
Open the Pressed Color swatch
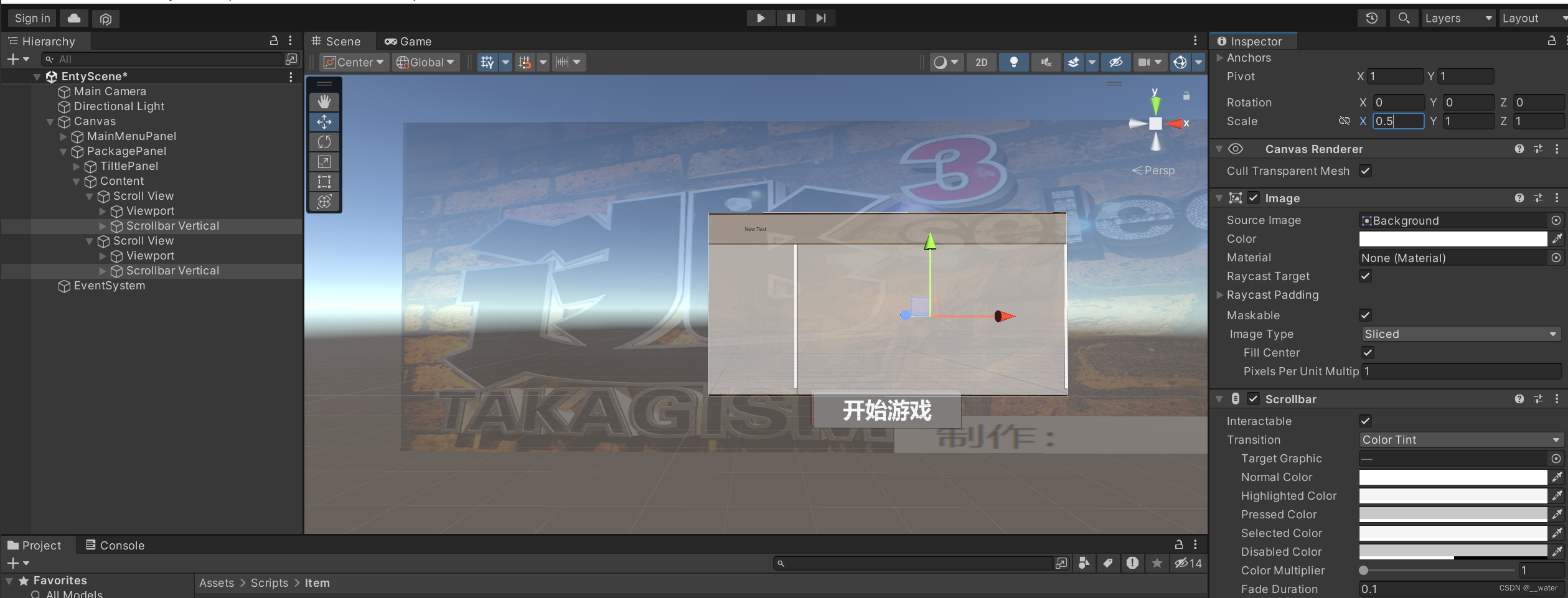tap(1453, 515)
